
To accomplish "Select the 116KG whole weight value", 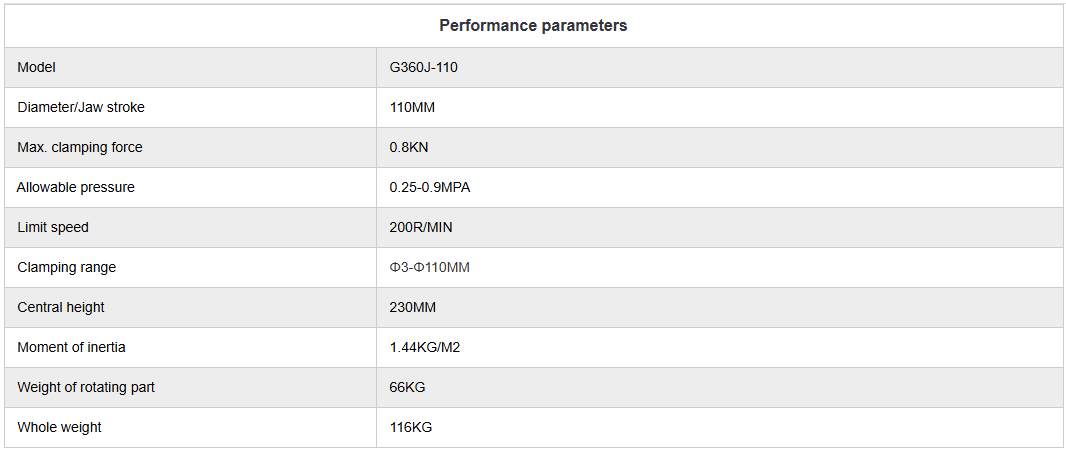I will (x=411, y=427).
